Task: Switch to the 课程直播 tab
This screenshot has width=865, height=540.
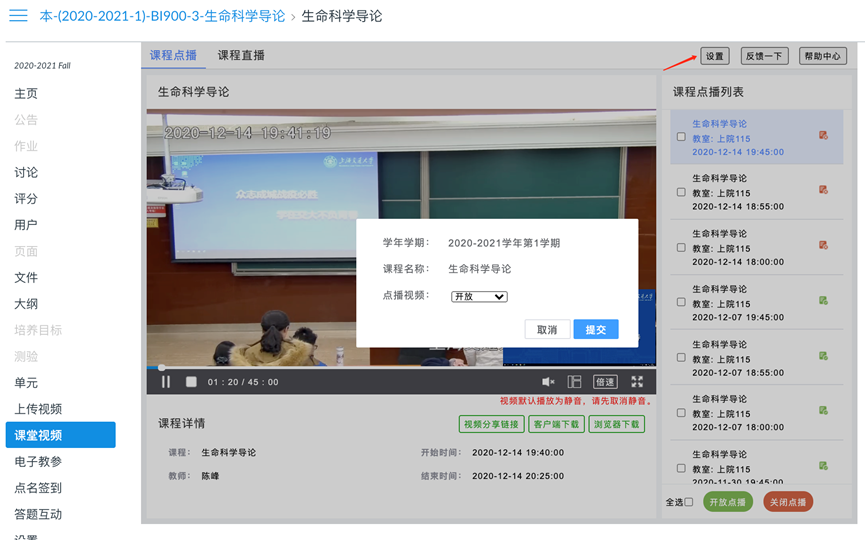Action: (241, 56)
